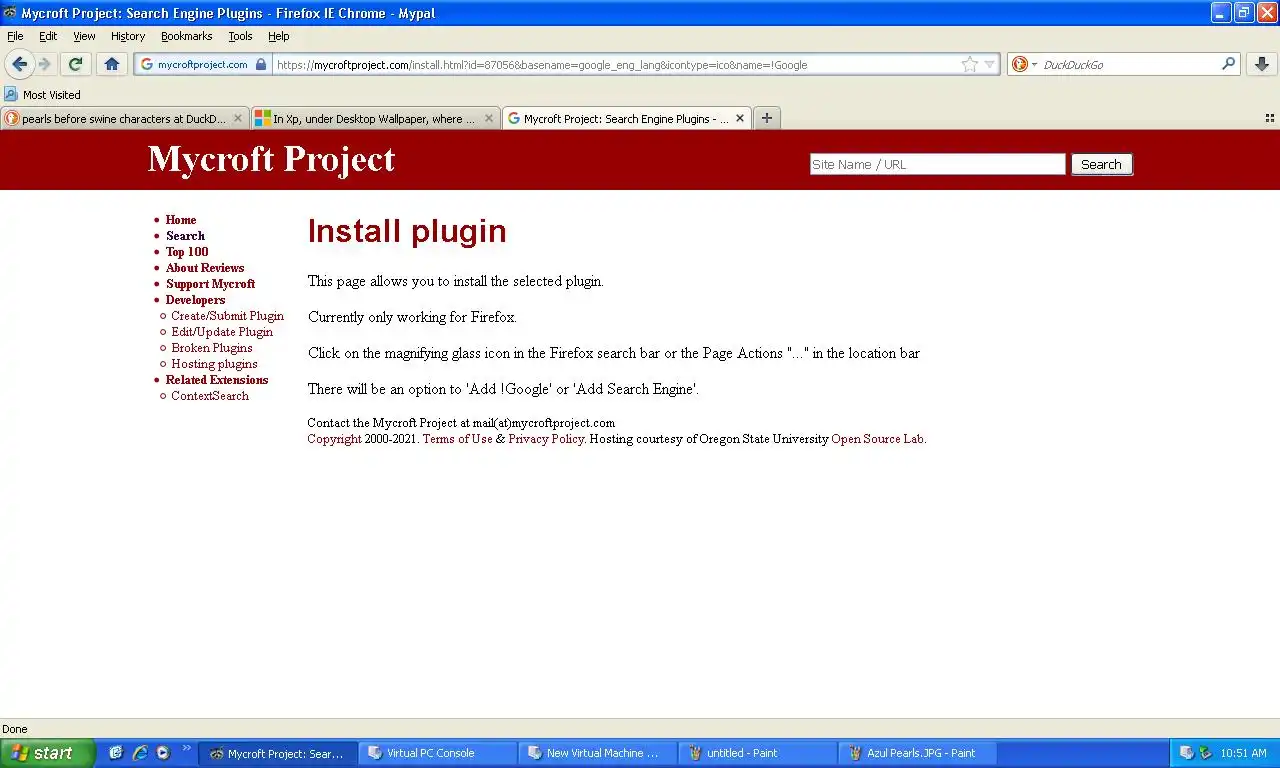
Task: Switch to Azul Pearls.JPG - Paint window
Action: coord(917,753)
